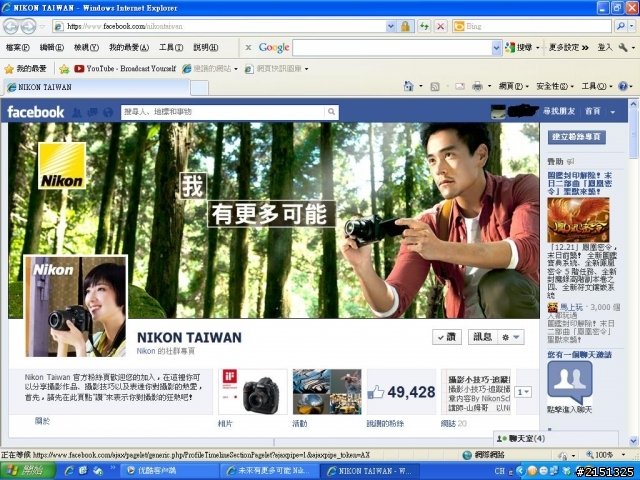
Task: Click the 首頁 home link
Action: [x=593, y=111]
